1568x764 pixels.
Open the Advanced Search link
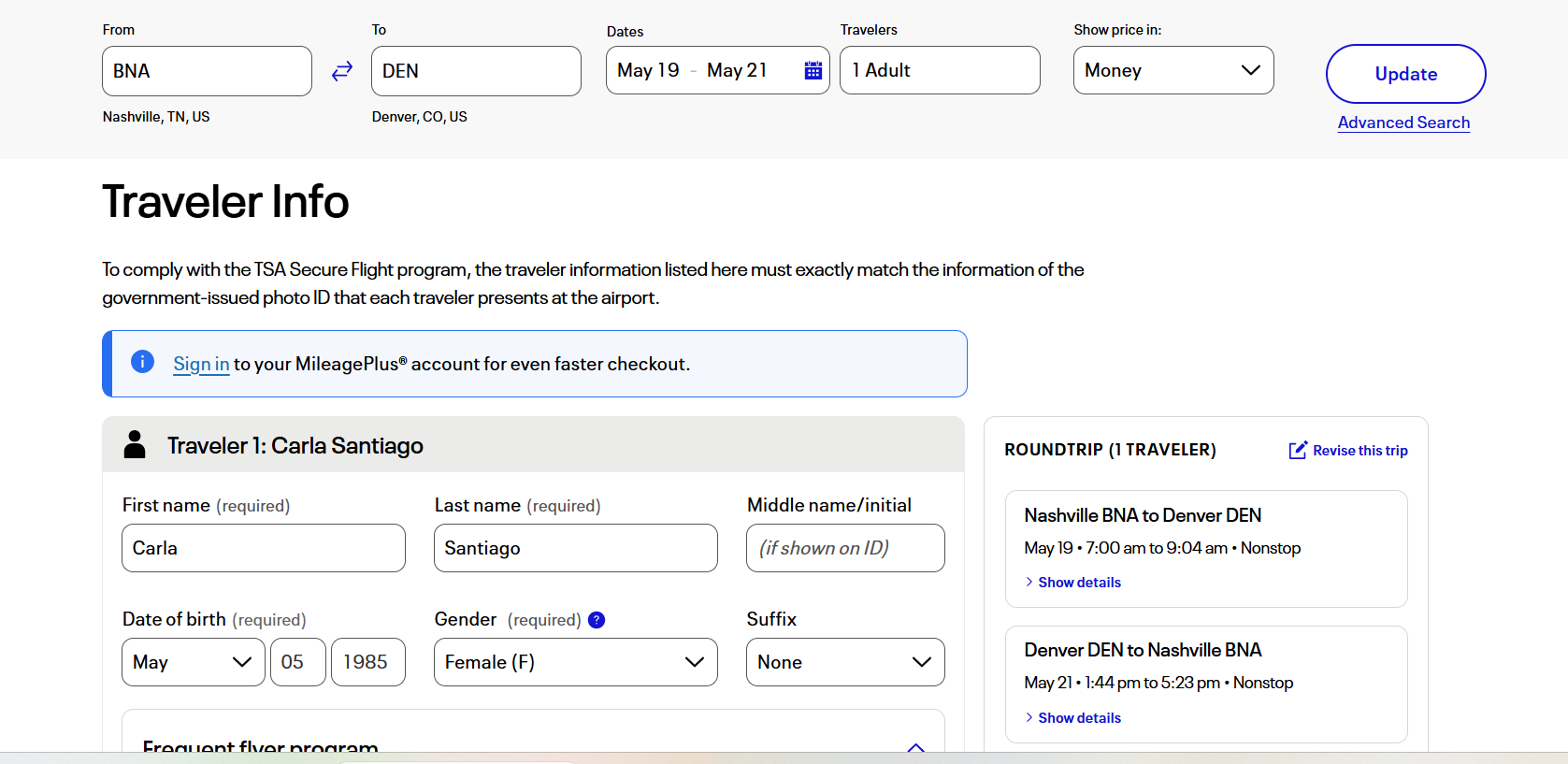1403,123
